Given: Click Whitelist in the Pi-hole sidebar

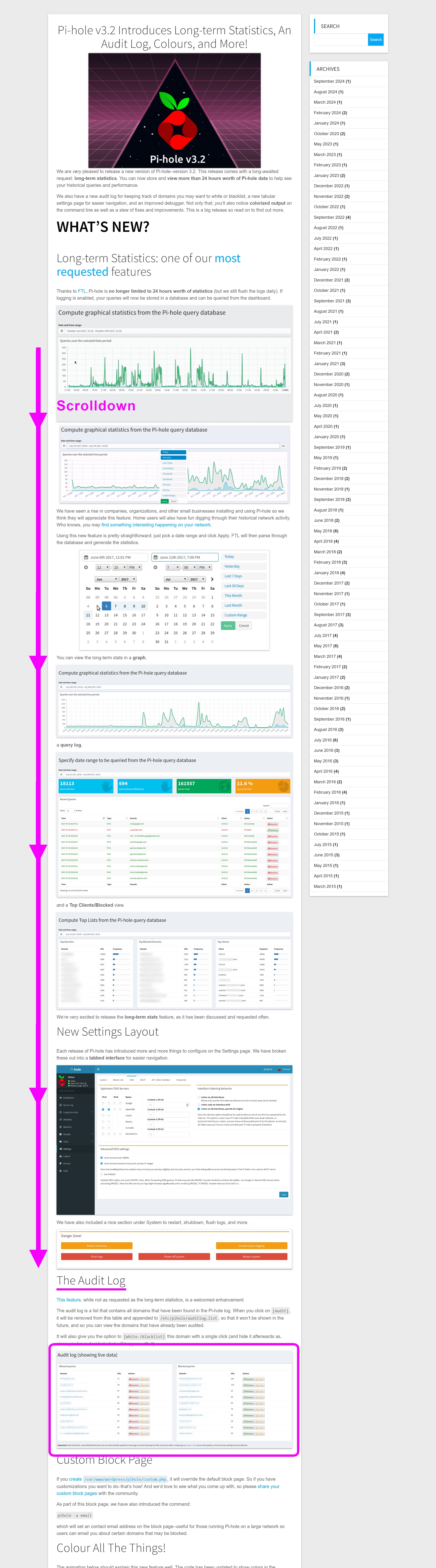Looking at the screenshot, I should [x=67, y=1119].
